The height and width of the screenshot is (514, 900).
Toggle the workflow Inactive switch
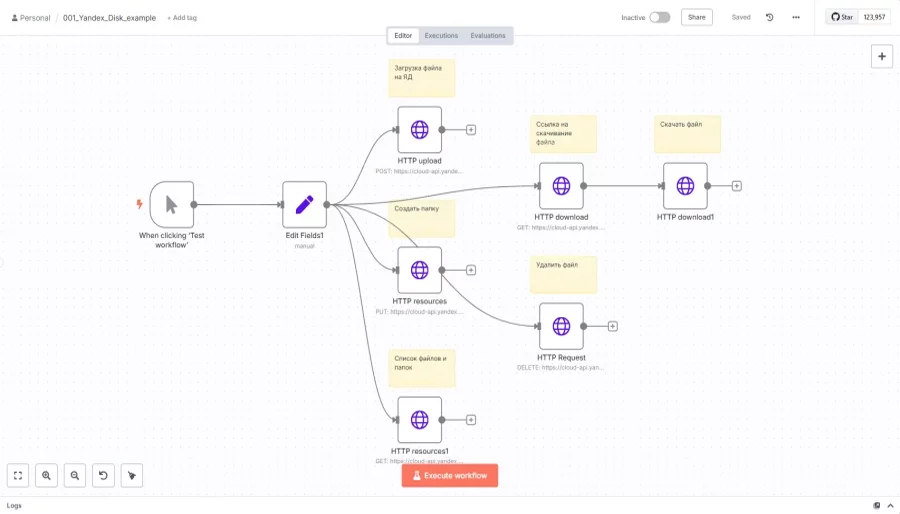pos(659,17)
